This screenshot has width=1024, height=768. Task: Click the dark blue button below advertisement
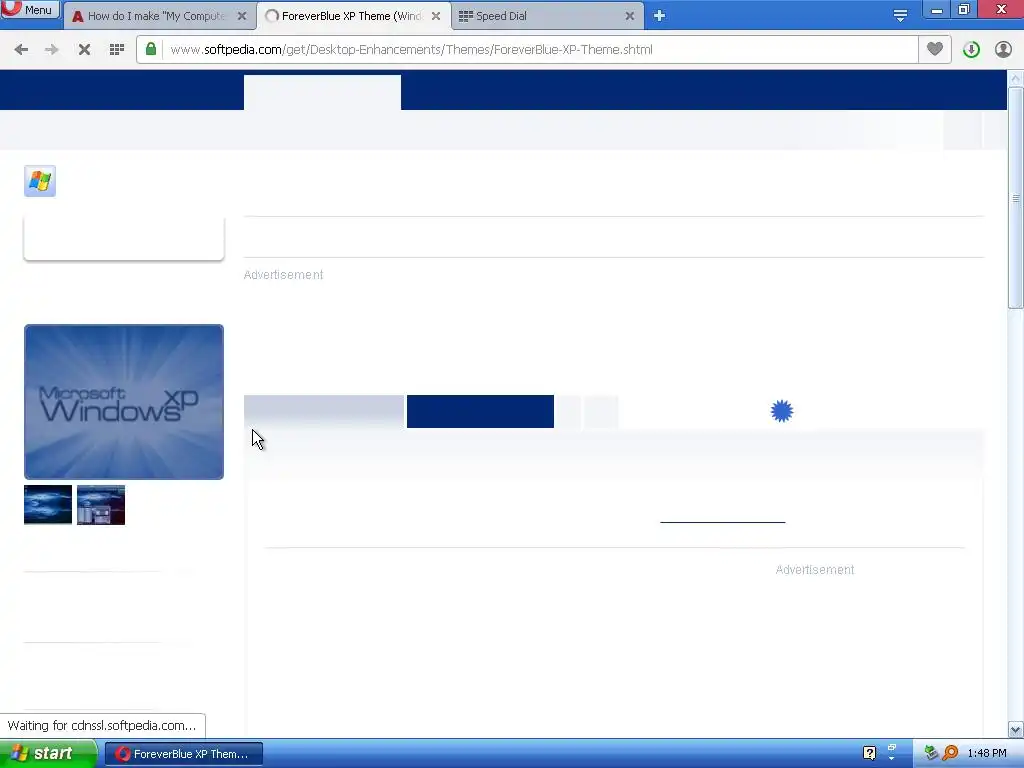click(x=480, y=411)
